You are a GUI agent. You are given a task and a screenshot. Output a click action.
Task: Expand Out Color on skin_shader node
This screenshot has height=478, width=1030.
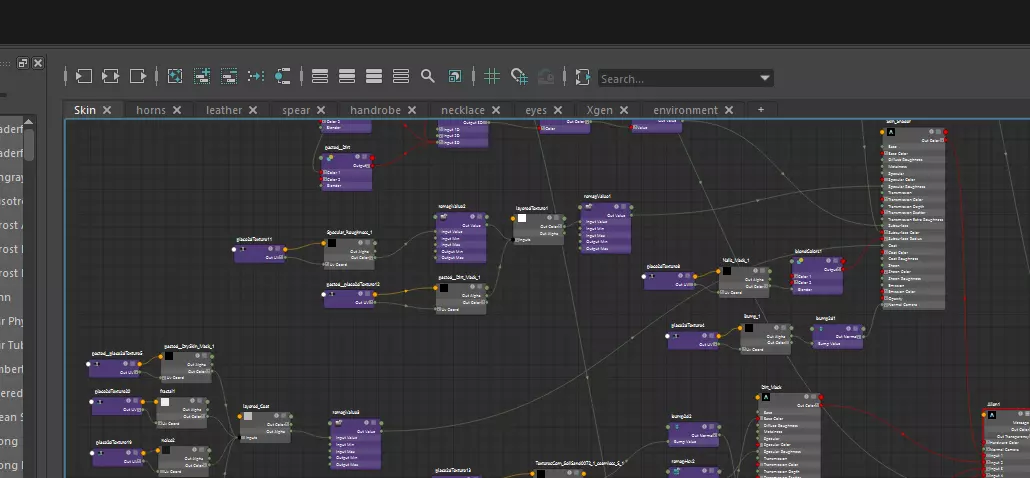tap(942, 140)
